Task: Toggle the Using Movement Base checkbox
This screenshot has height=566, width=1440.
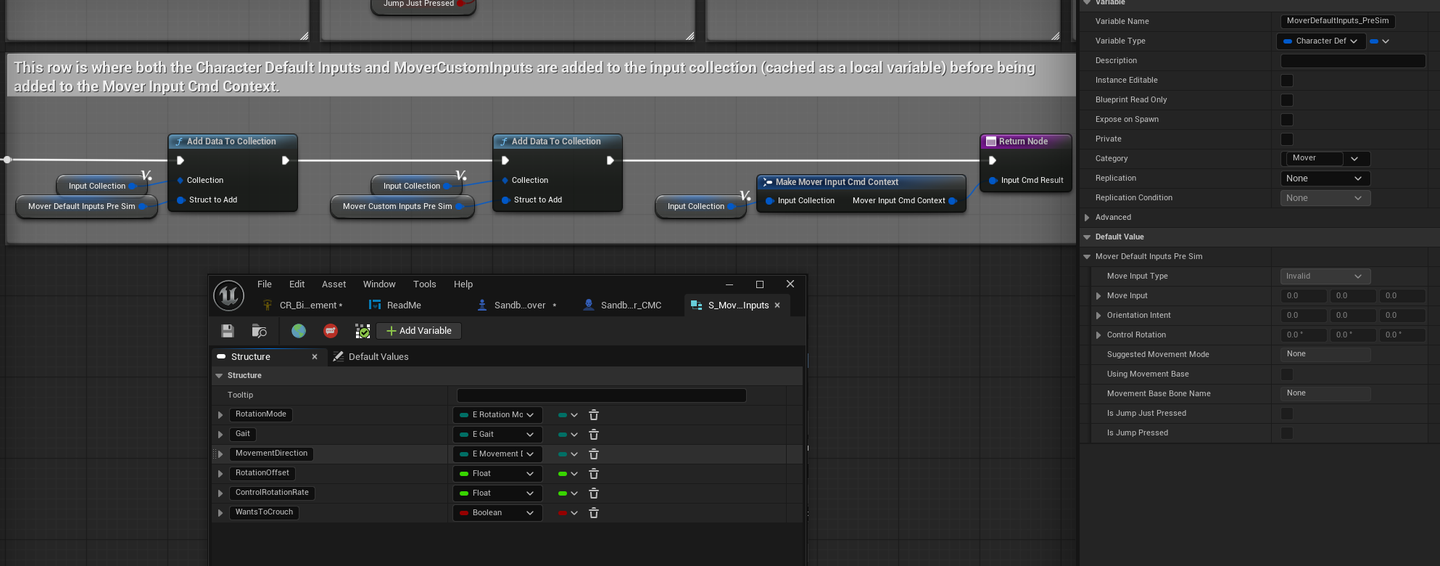Action: pos(1287,374)
